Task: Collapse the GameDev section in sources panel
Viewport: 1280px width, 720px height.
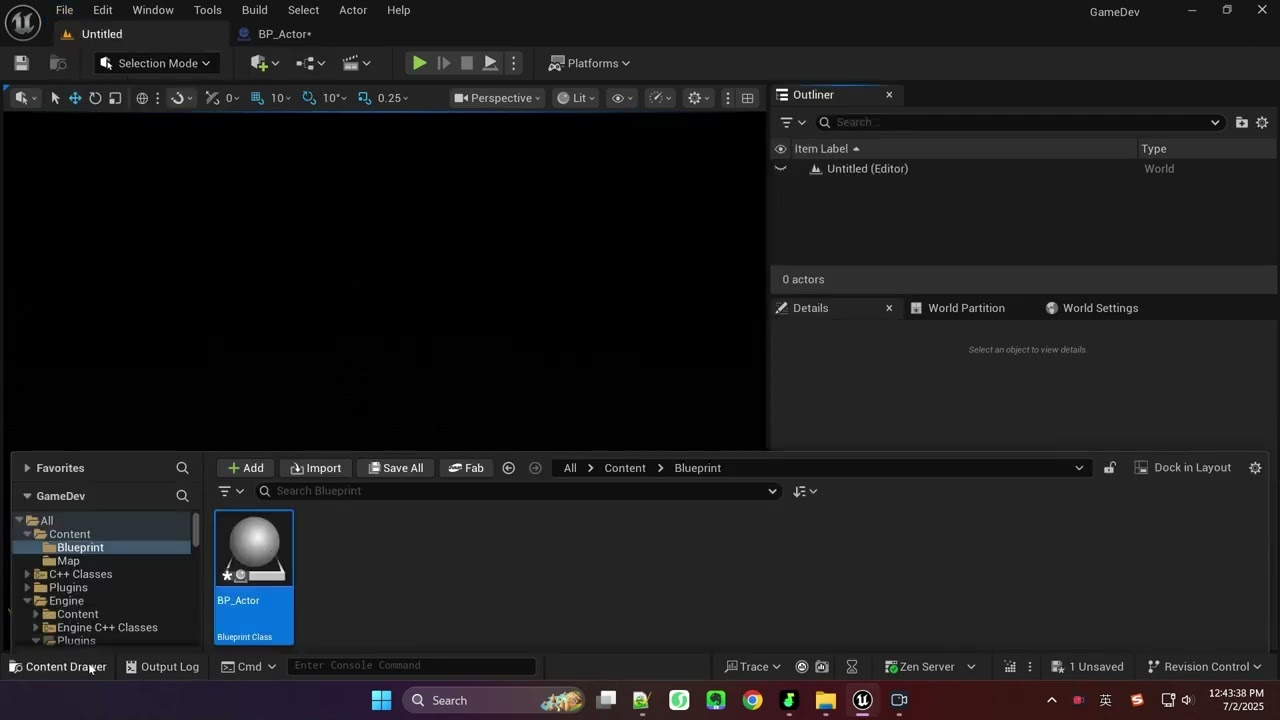Action: click(27, 496)
